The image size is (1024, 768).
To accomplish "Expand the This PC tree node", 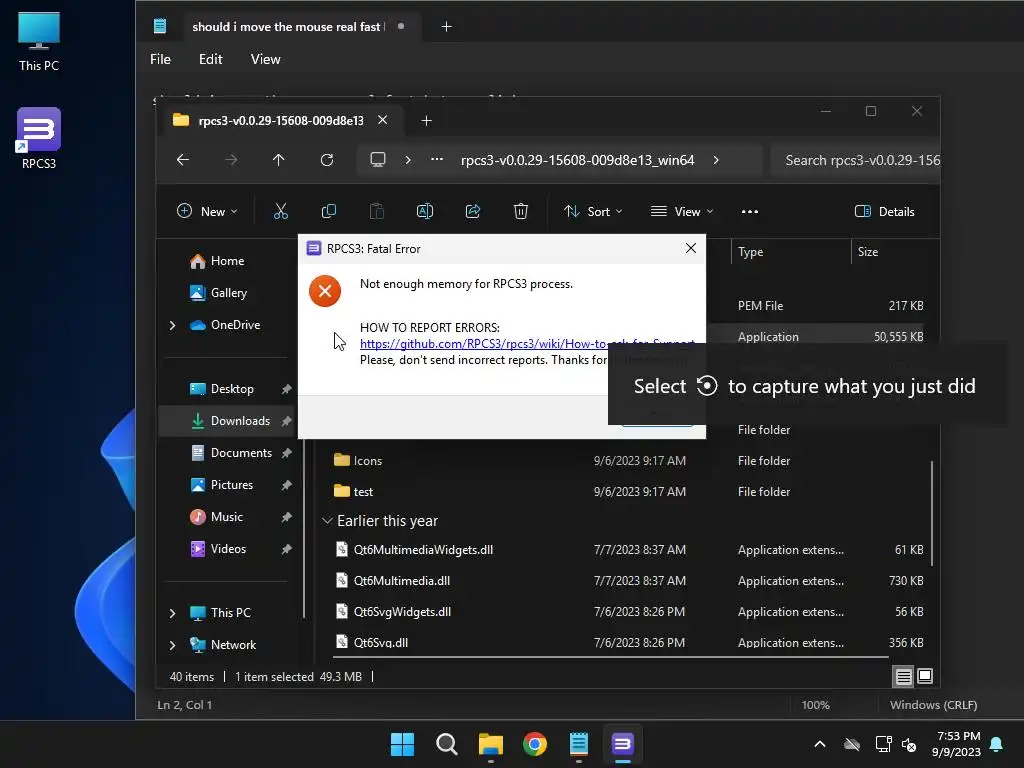I will click(172, 613).
